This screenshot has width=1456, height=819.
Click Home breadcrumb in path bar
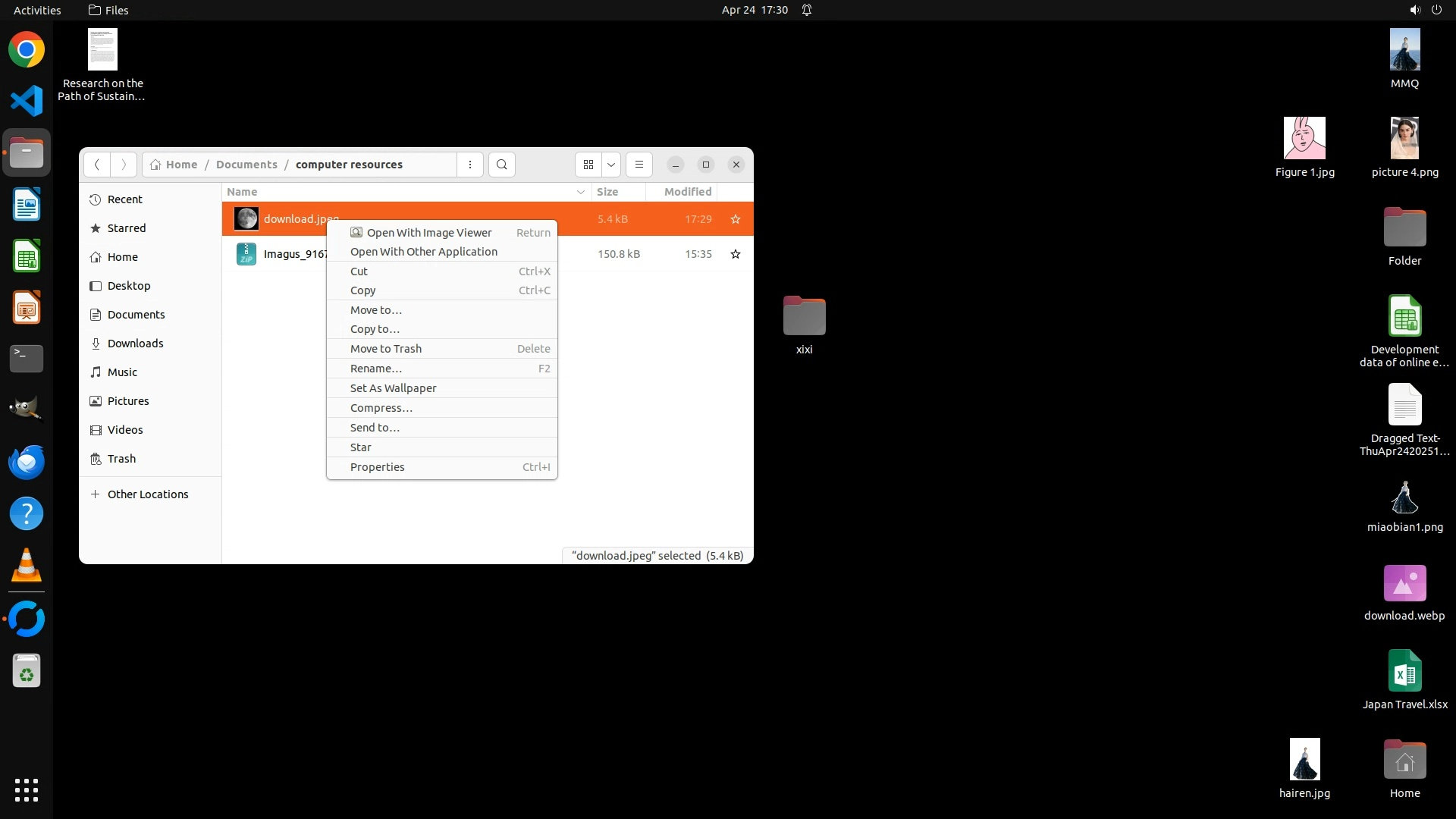coord(180,165)
